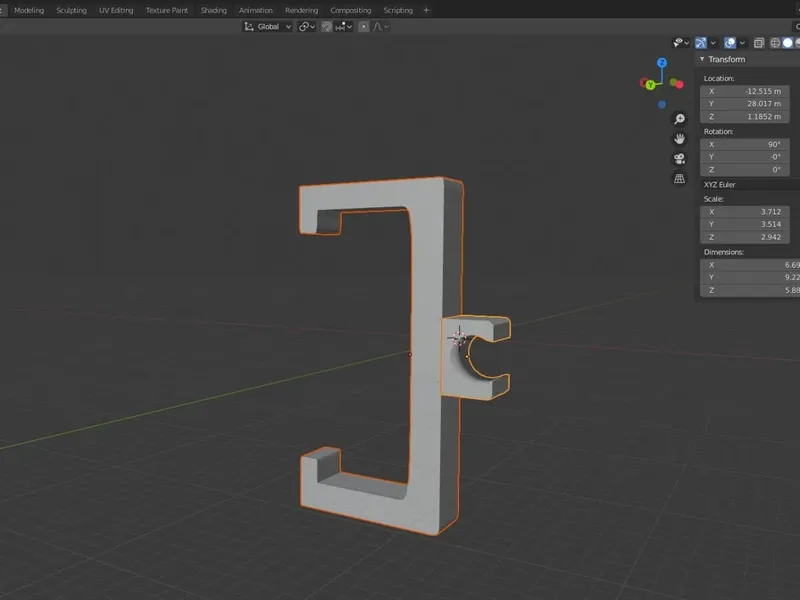Open the snapping options dropdown
This screenshot has width=800, height=600.
point(344,27)
